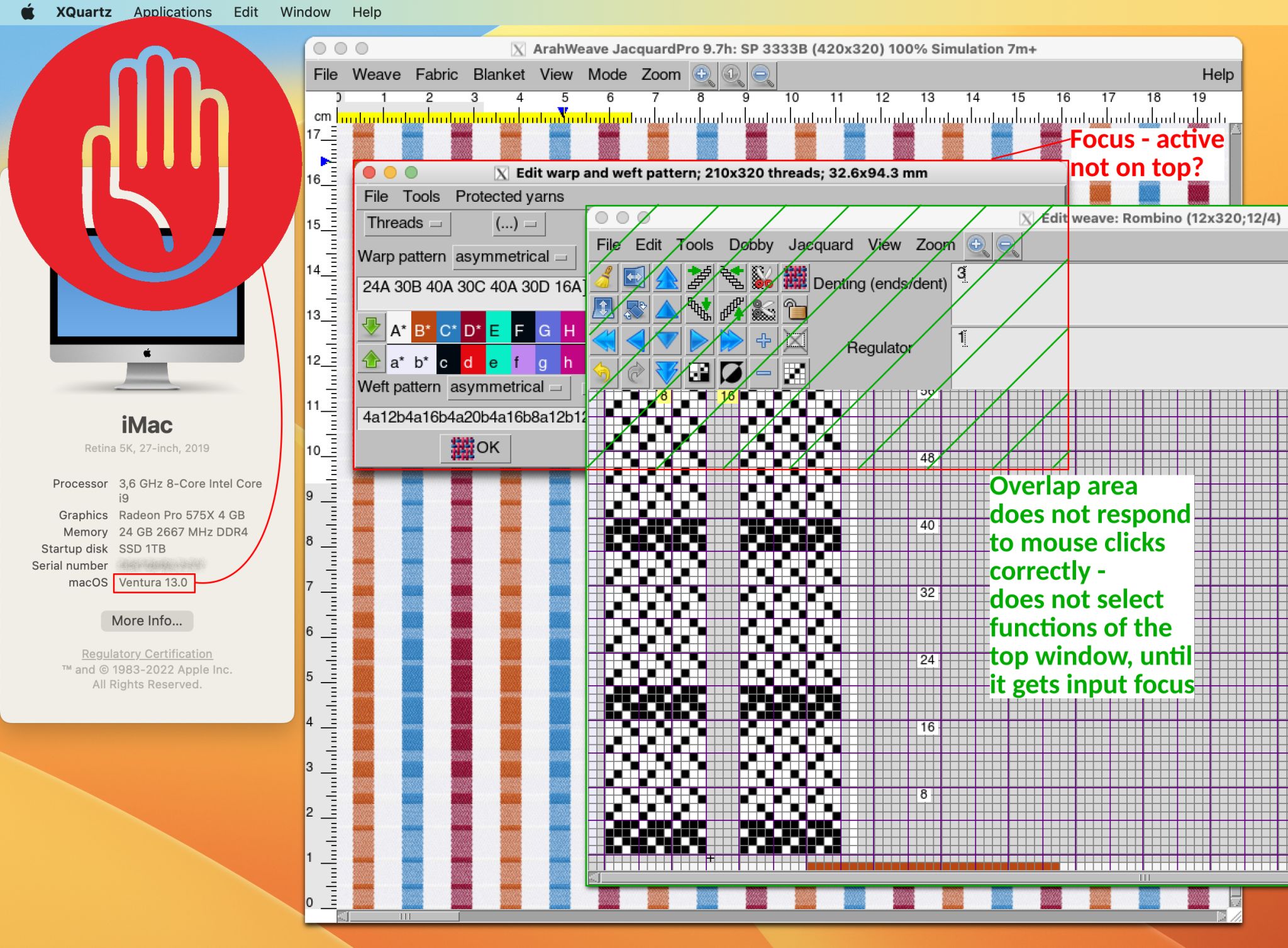Open the Fabric menu in ArahWeave
Viewport: 1288px width, 948px height.
[436, 75]
